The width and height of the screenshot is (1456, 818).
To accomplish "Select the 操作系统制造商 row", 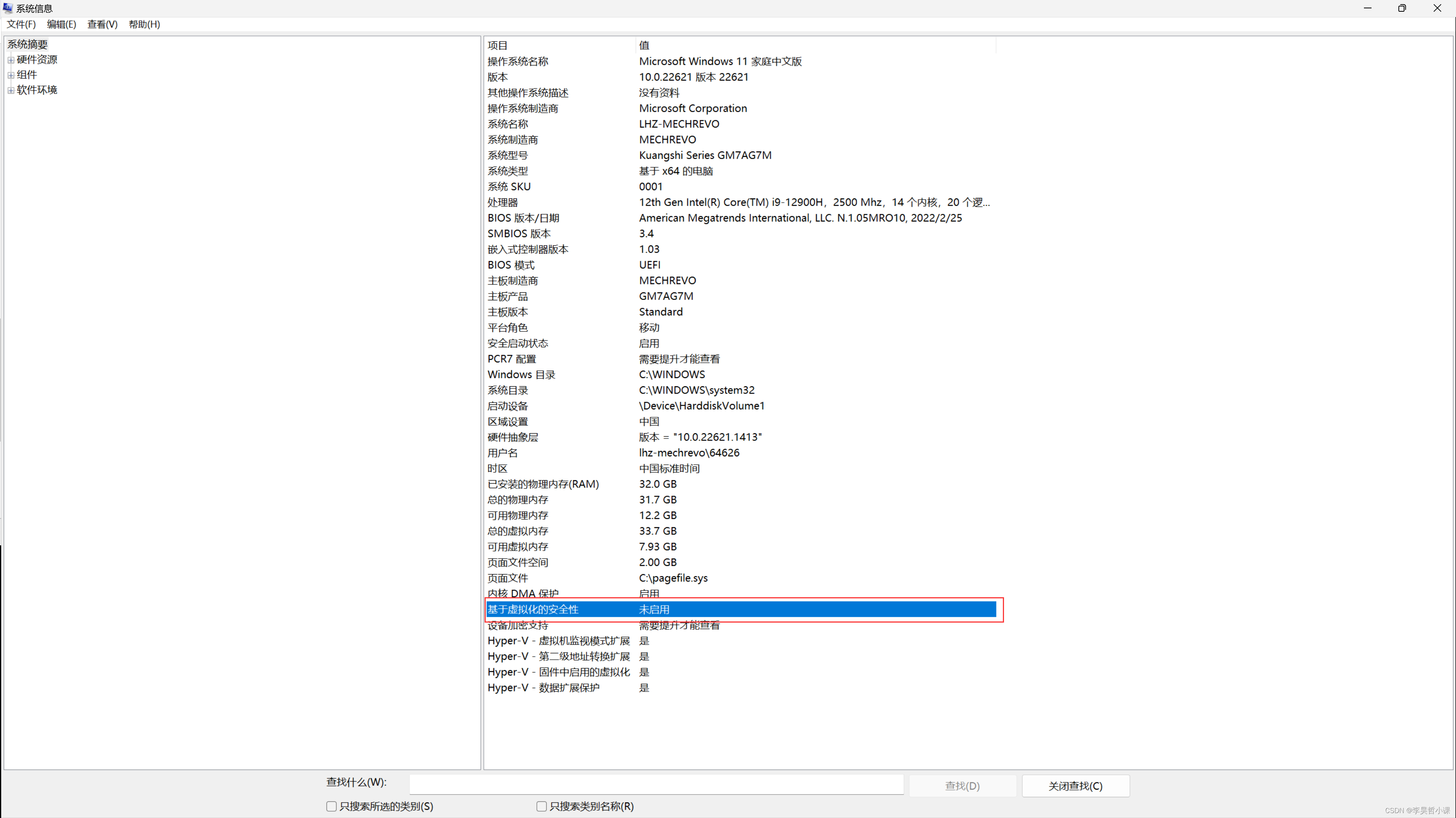I will [x=740, y=108].
